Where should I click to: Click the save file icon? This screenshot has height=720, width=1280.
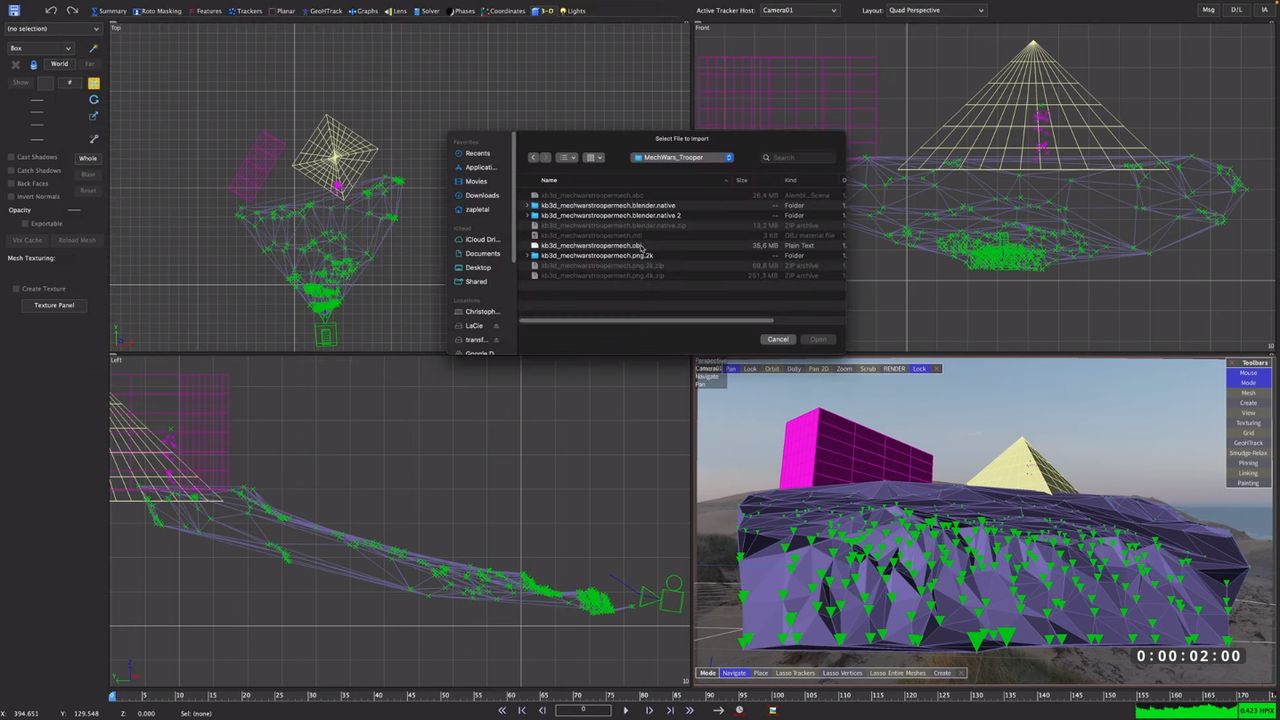[14, 10]
